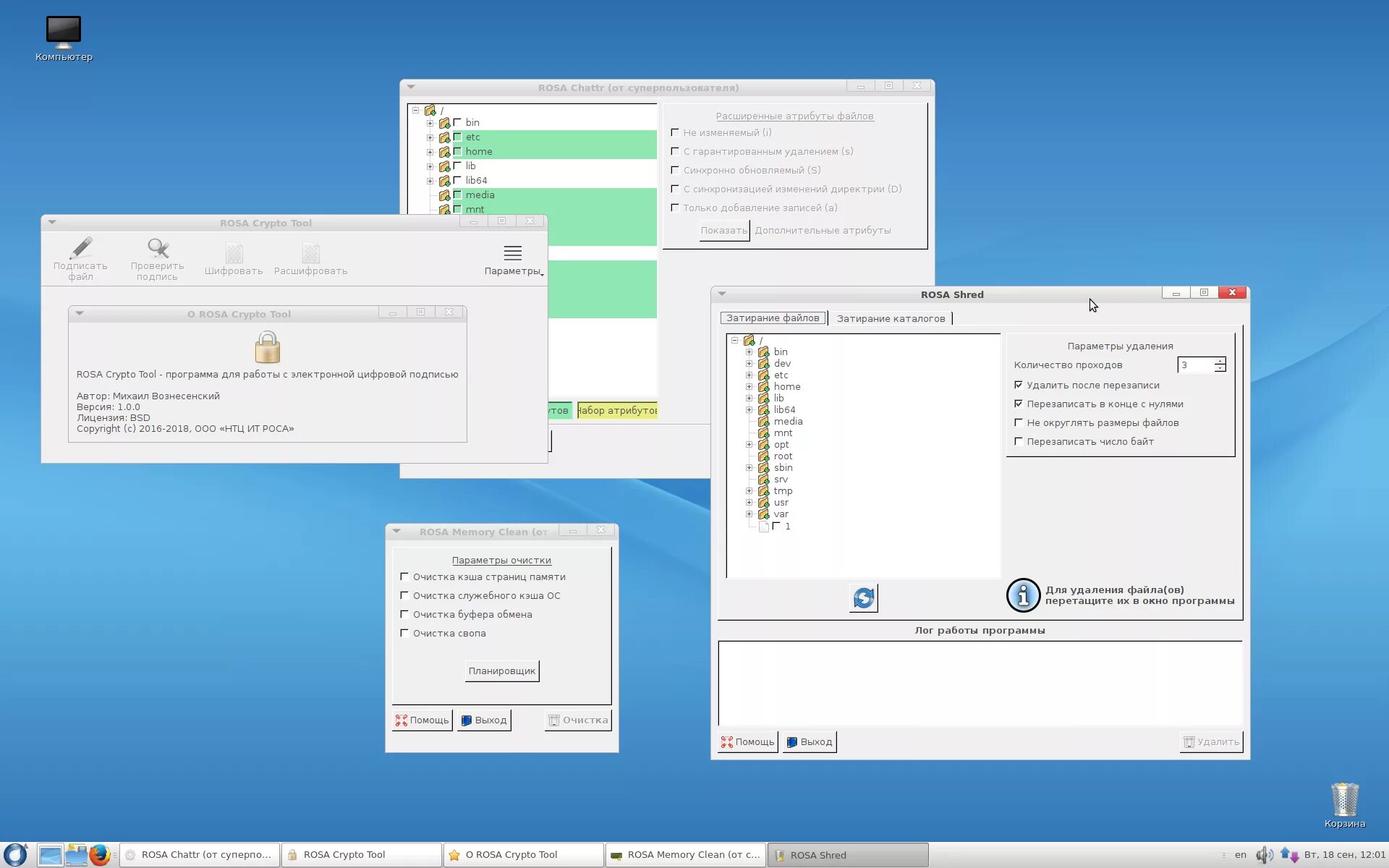Click the Exit button in ROSA Shred
The width and height of the screenshot is (1389, 868).
click(810, 742)
